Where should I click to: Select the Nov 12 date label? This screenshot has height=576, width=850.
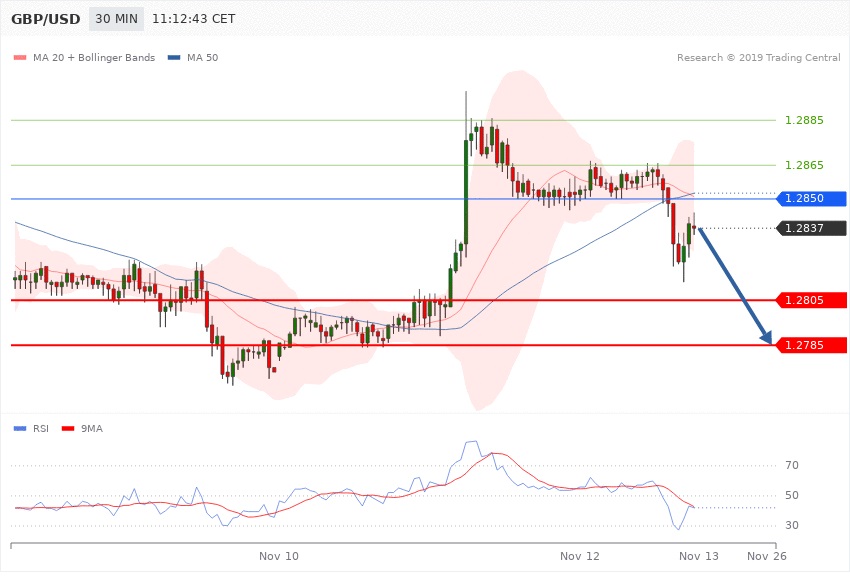pyautogui.click(x=579, y=555)
